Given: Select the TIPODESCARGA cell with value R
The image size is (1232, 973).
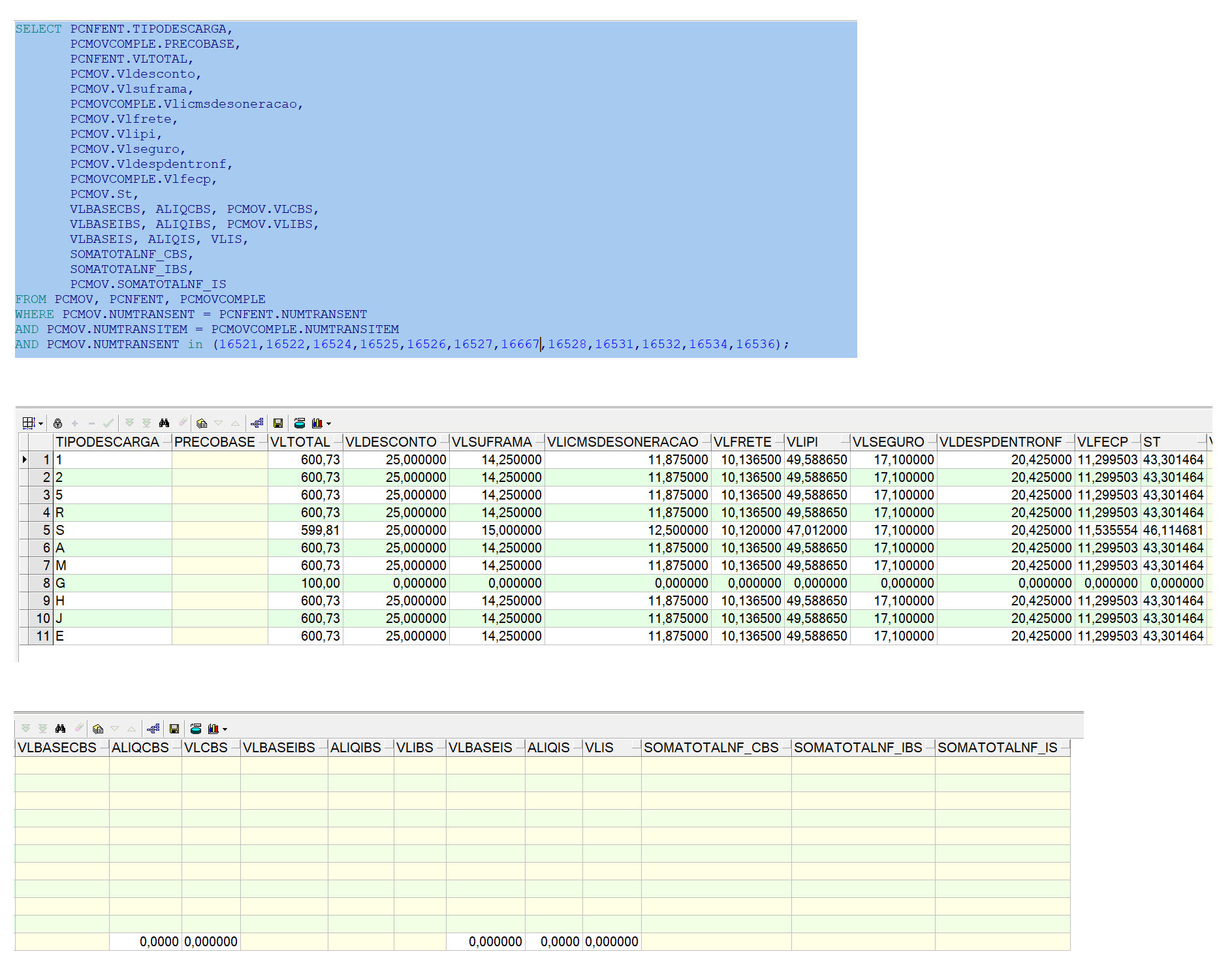Looking at the screenshot, I should pyautogui.click(x=112, y=513).
